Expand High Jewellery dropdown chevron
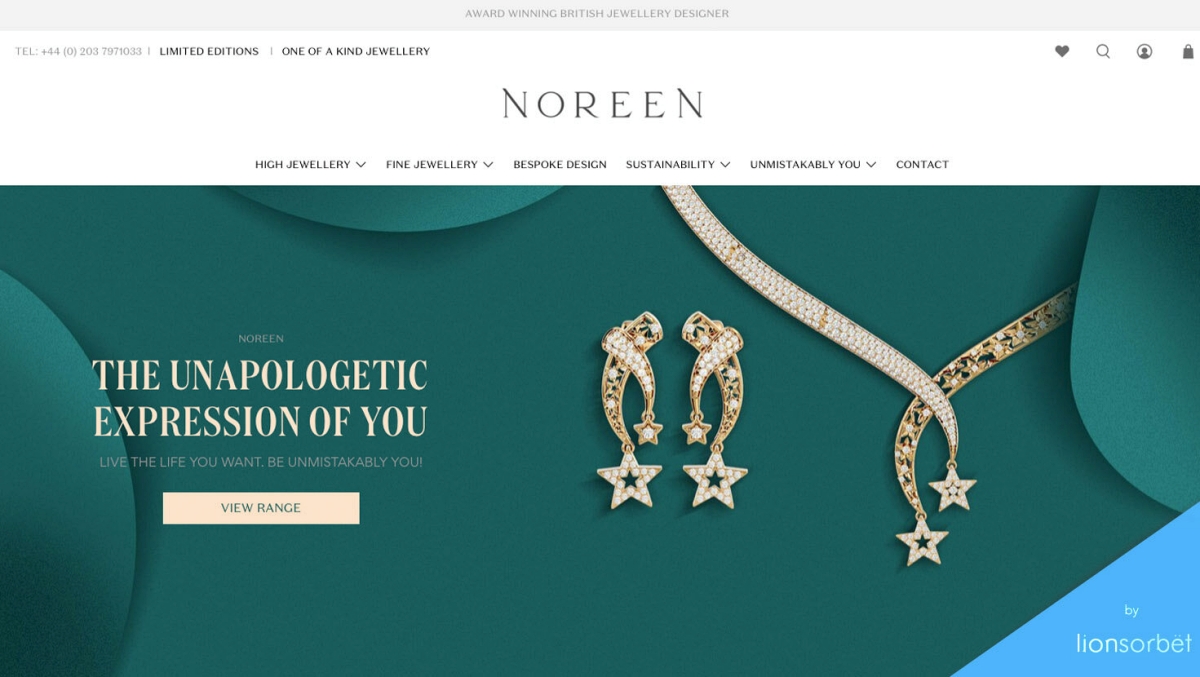 [361, 165]
